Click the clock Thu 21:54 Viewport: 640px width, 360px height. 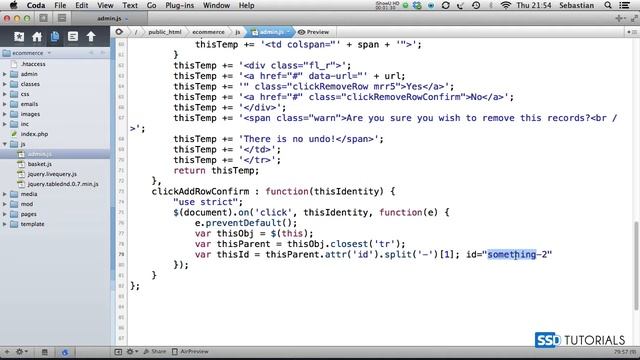(x=534, y=5)
